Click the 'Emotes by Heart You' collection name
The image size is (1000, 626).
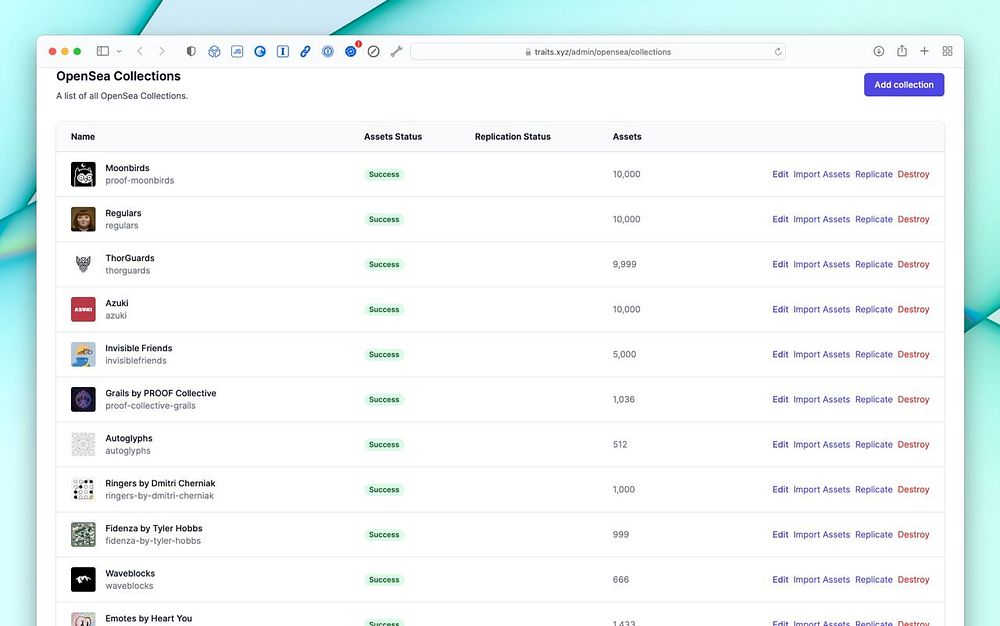click(x=149, y=618)
